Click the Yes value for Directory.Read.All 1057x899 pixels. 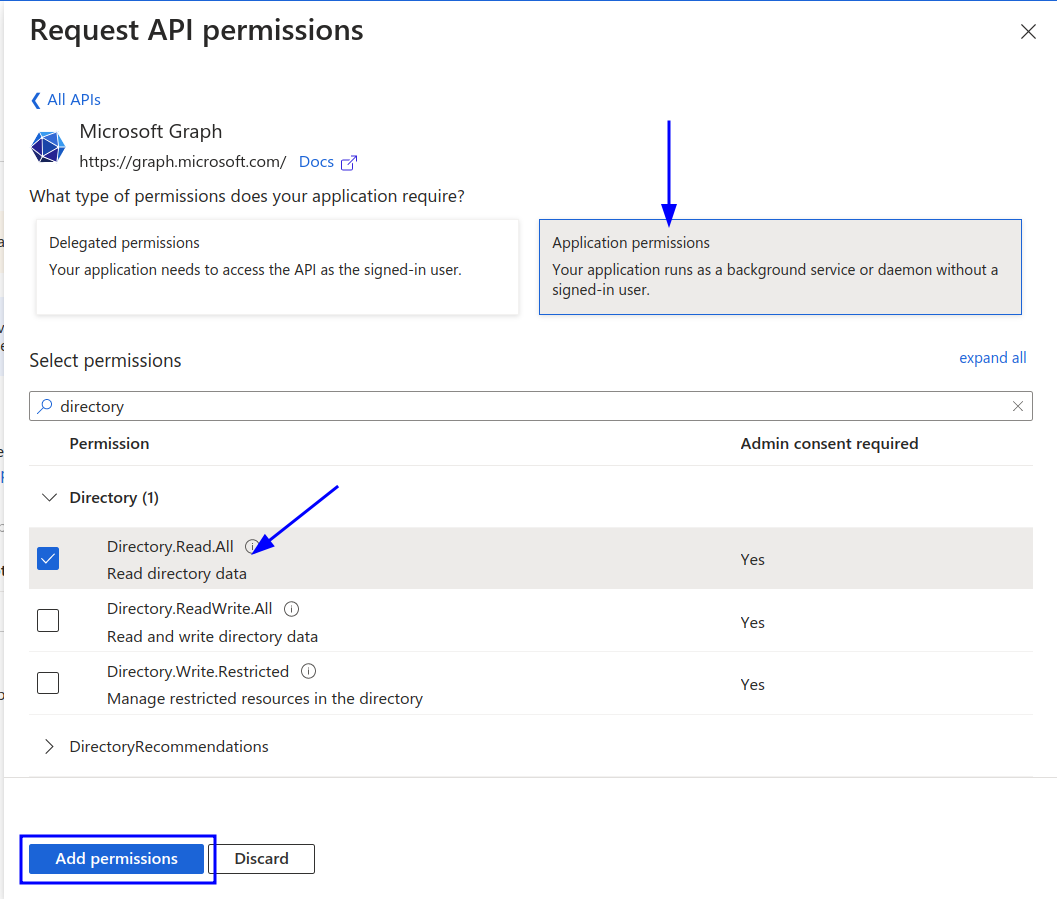tap(752, 560)
